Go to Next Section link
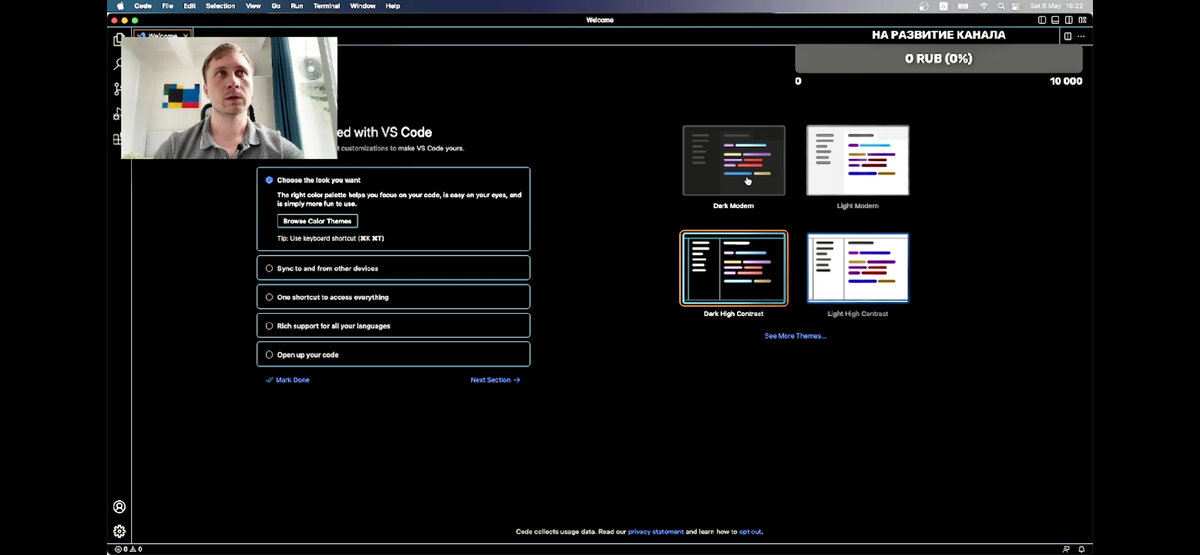 click(495, 380)
